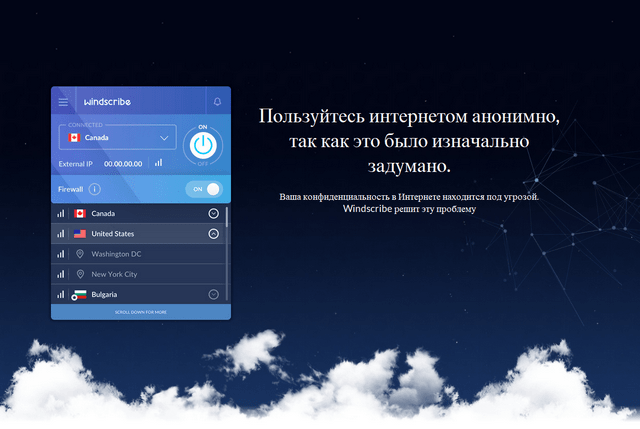Open the hamburger menu in Windscribe
Screen dimensions: 640x429
[63, 102]
